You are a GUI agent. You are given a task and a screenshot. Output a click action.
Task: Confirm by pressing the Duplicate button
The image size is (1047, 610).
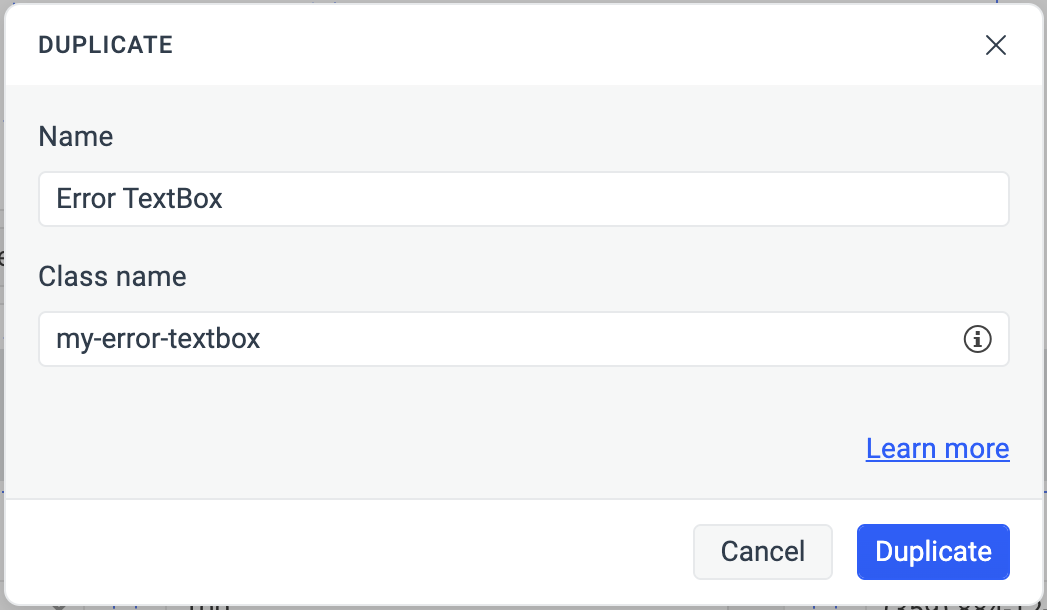pos(932,551)
